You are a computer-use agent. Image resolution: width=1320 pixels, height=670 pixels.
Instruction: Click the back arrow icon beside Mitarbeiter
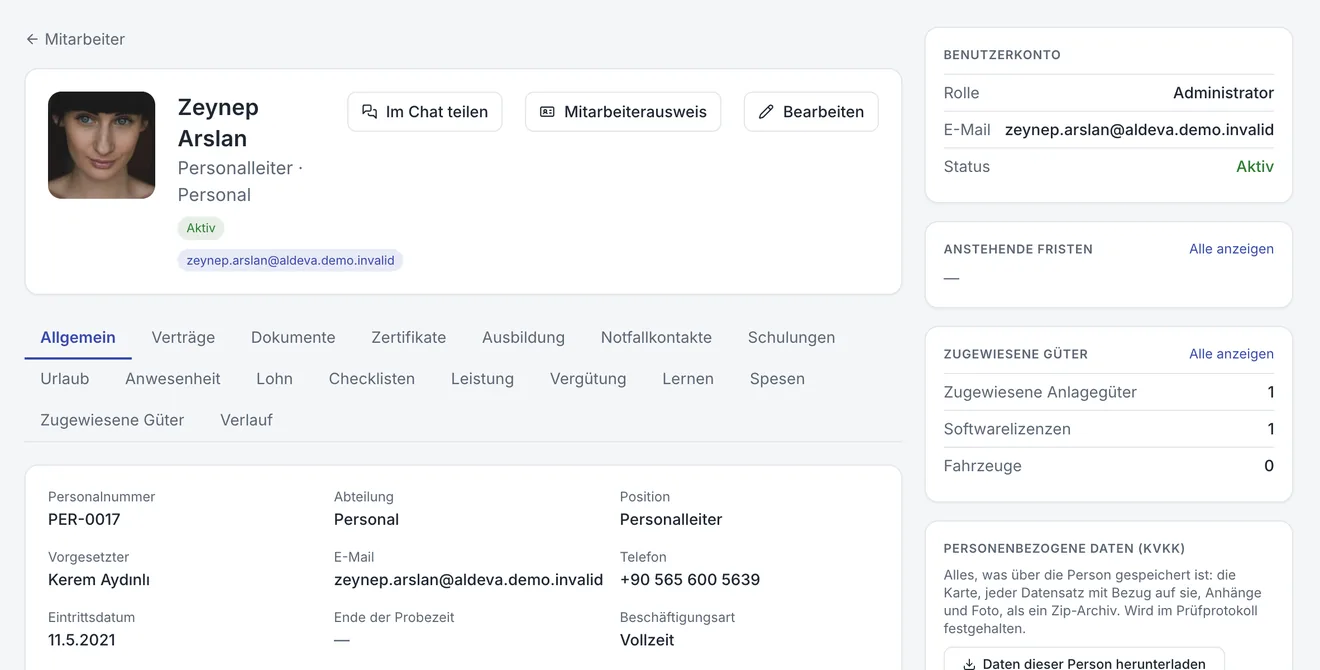coord(32,39)
